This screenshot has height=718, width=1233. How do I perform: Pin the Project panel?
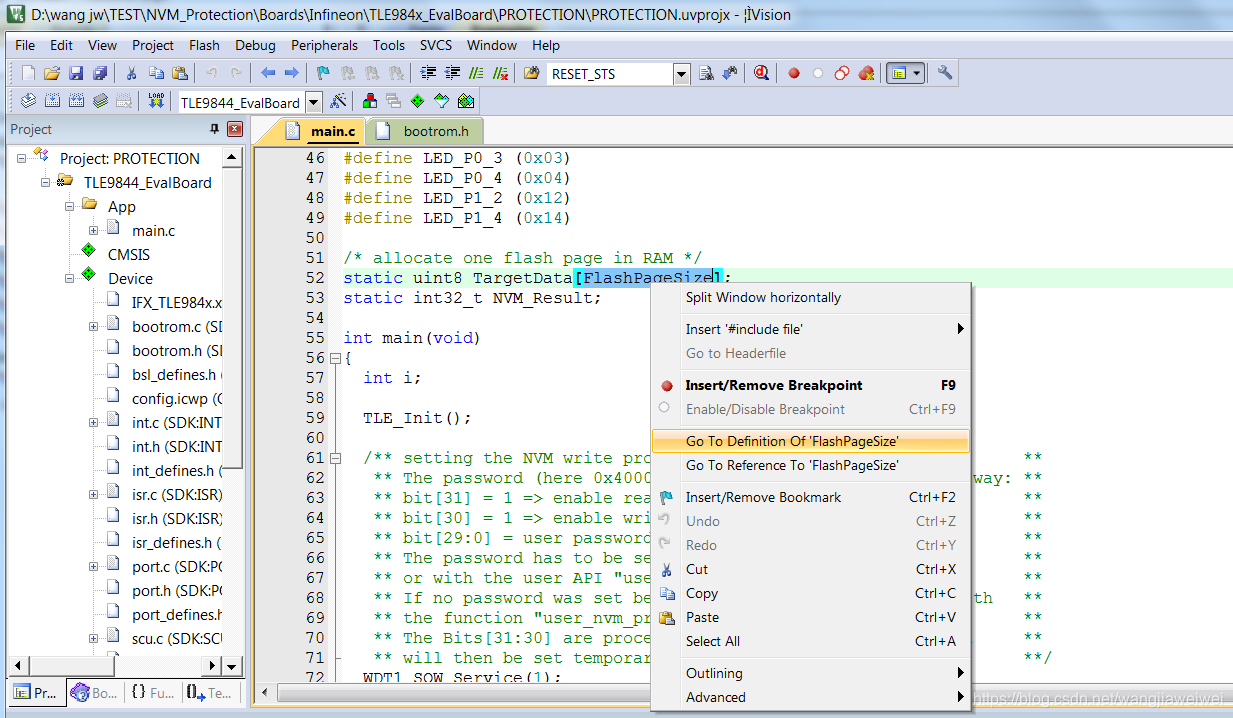(x=214, y=129)
